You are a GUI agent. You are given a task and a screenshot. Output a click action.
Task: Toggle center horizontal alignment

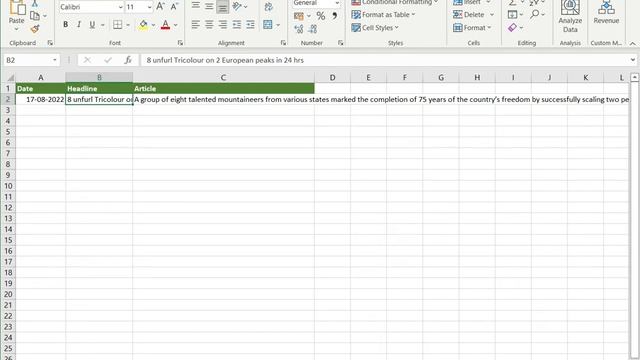click(x=209, y=25)
